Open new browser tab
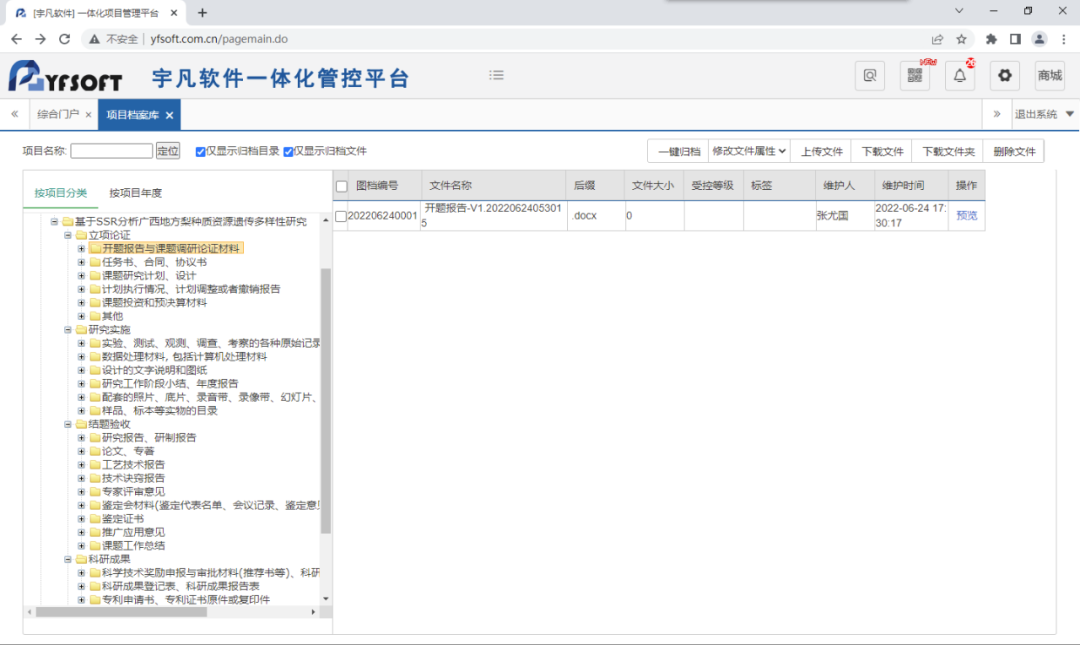This screenshot has width=1080, height=645. pyautogui.click(x=202, y=12)
